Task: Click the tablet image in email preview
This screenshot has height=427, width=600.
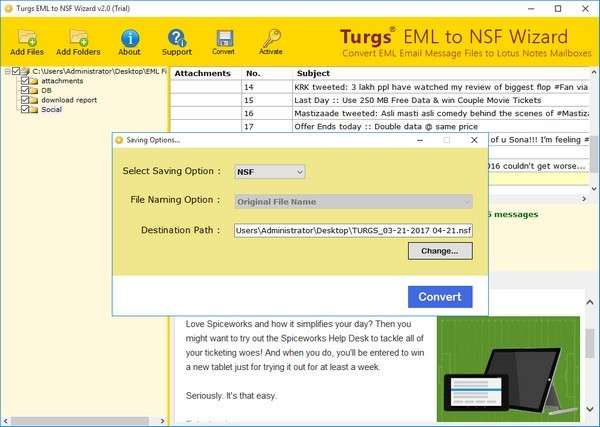Action: click(x=509, y=369)
